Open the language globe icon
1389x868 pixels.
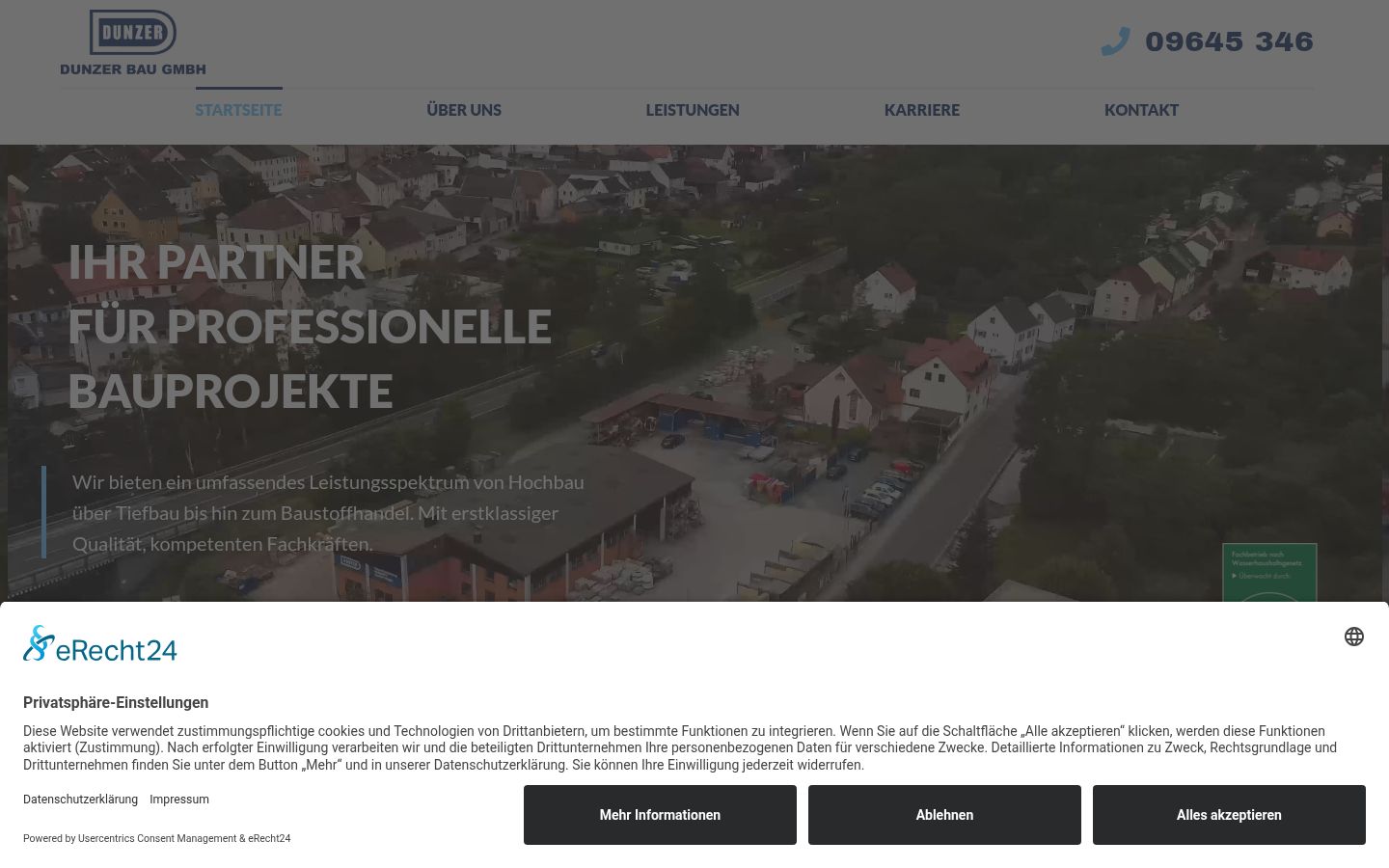(1354, 637)
